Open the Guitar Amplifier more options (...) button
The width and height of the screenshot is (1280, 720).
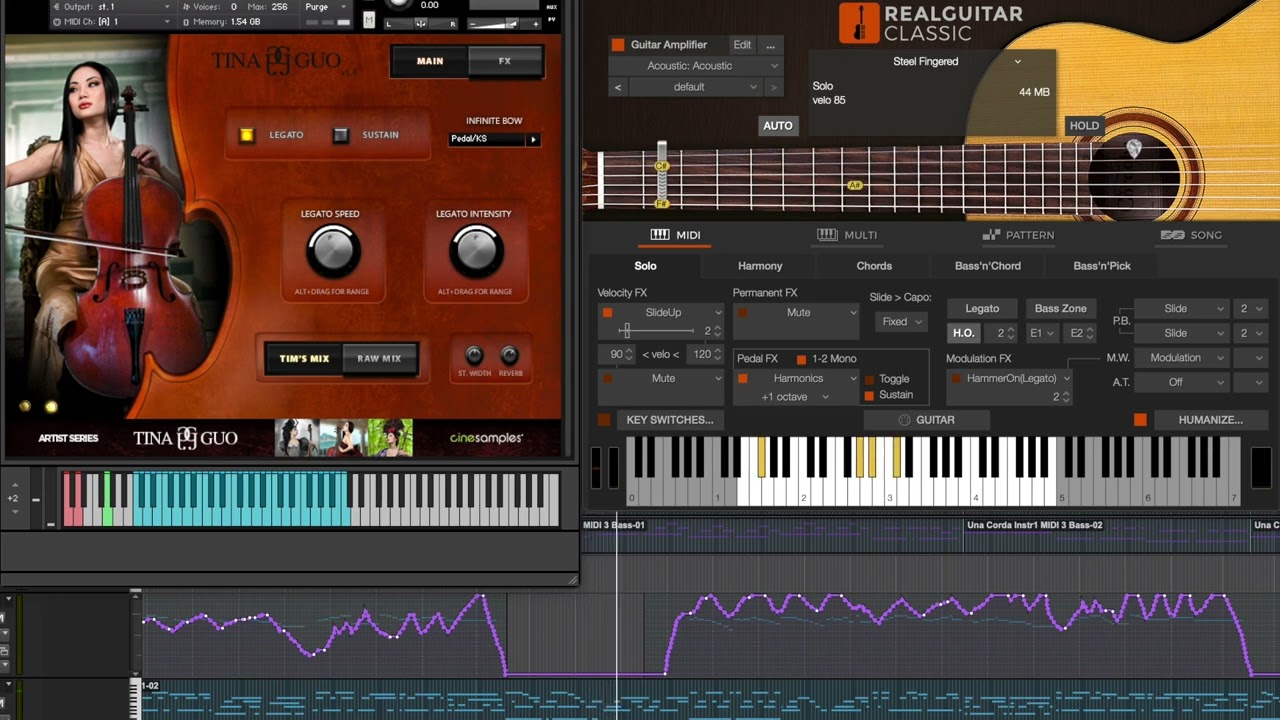tap(770, 45)
